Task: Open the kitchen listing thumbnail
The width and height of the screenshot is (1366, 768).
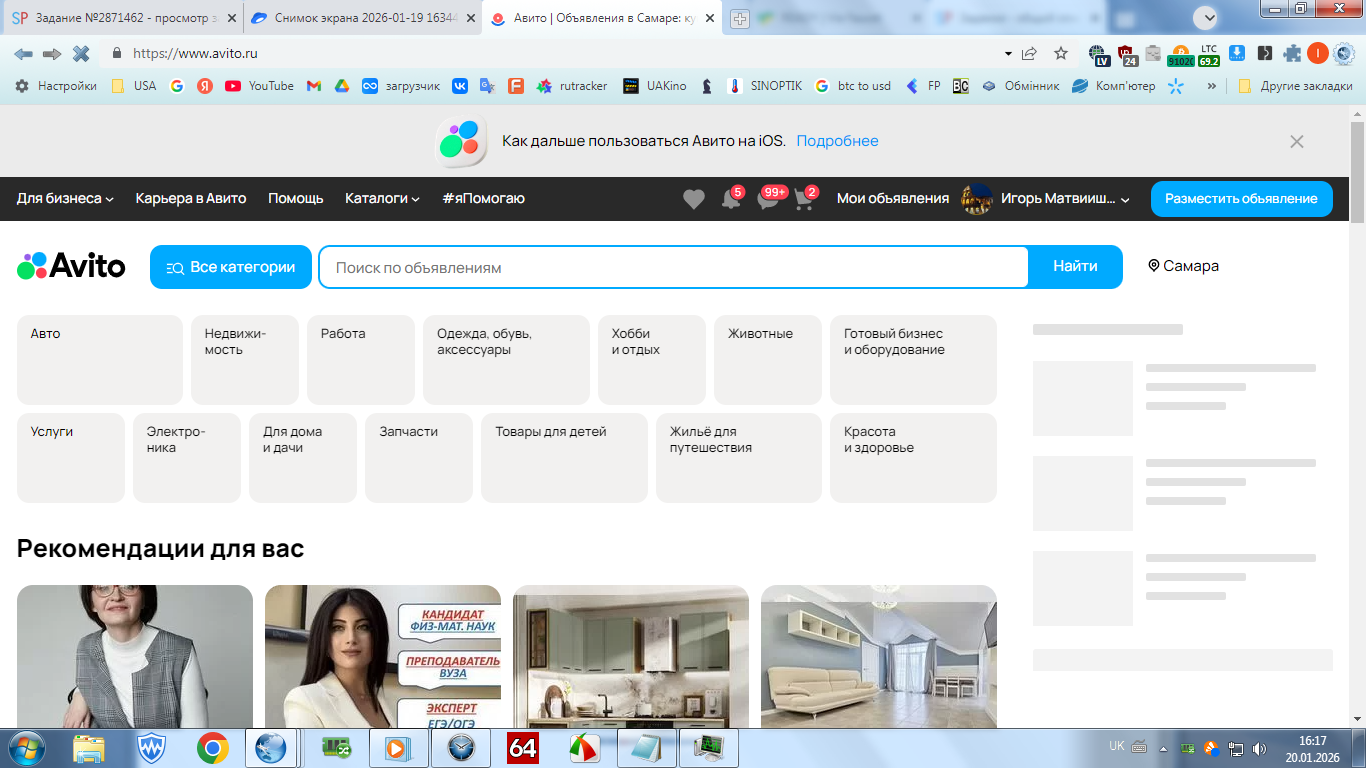Action: point(631,657)
